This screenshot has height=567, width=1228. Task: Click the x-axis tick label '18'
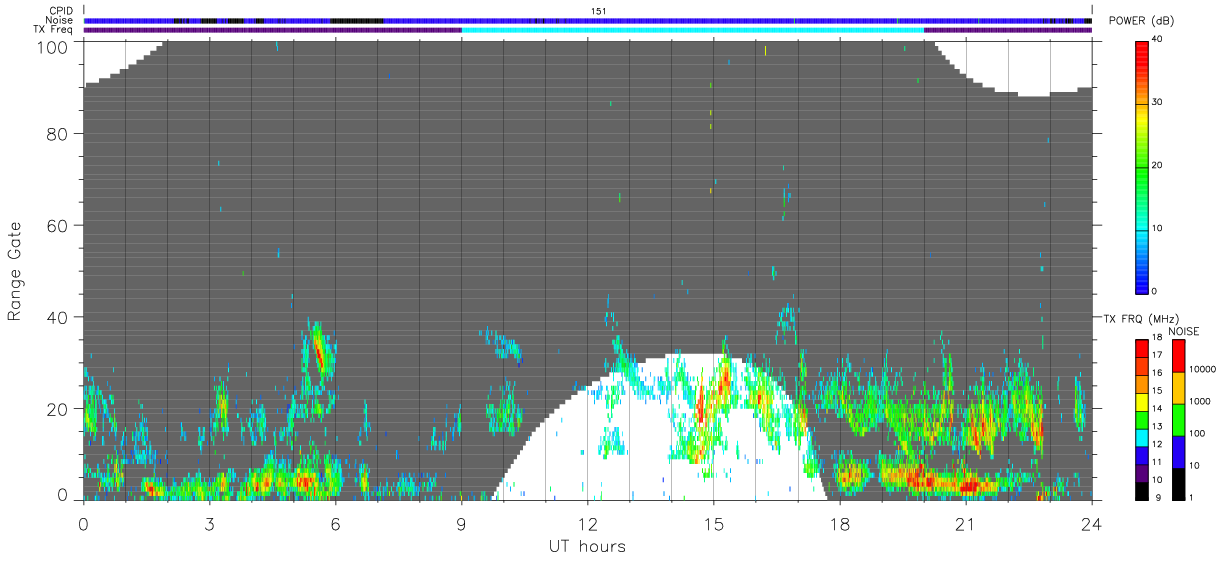pos(840,523)
